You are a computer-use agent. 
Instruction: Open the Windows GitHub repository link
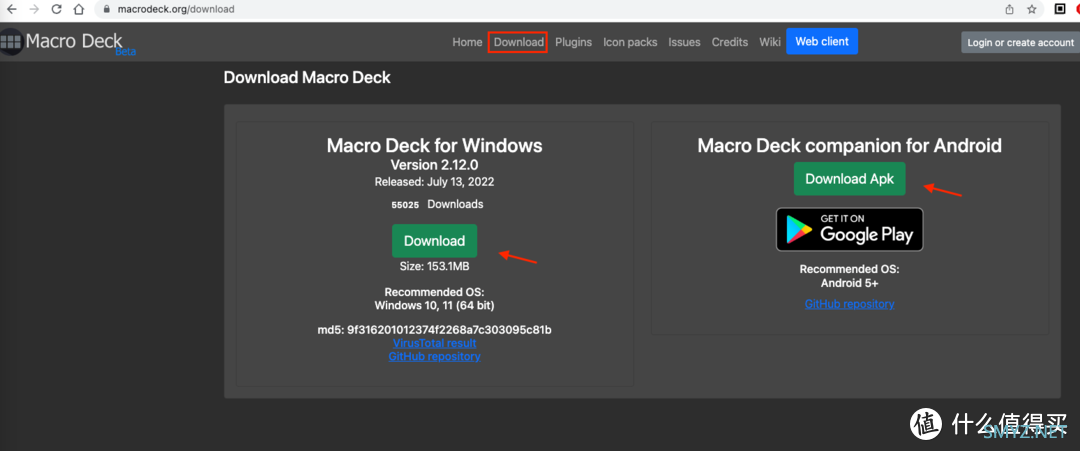click(434, 357)
